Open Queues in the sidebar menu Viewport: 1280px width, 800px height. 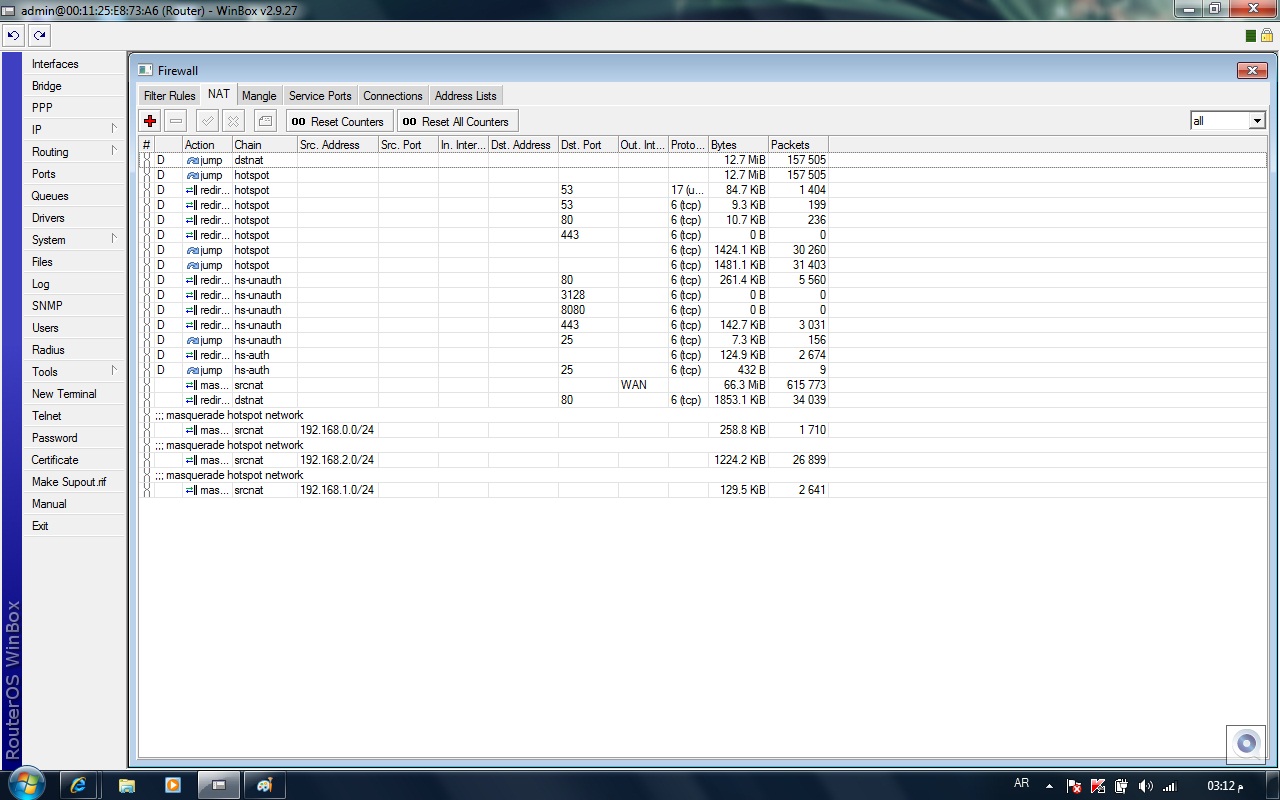pyautogui.click(x=76, y=196)
